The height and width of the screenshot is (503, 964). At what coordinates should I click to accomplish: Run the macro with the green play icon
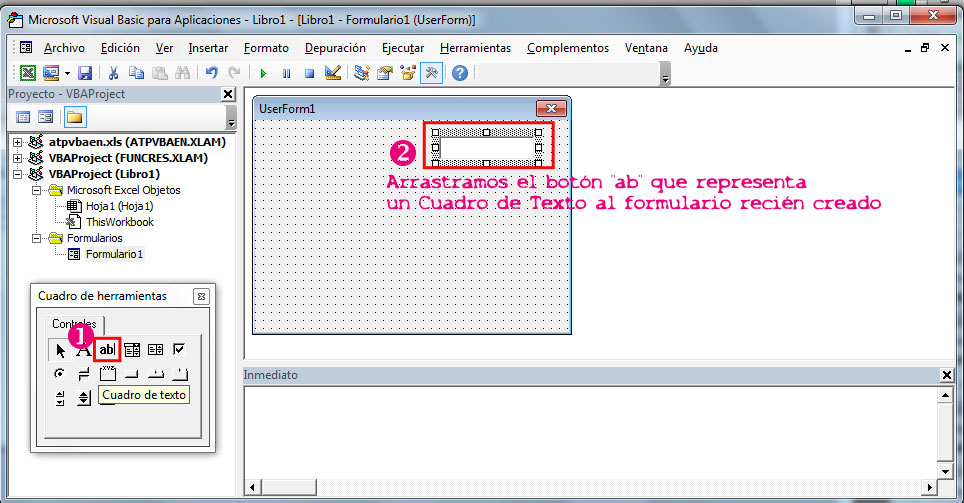pos(263,73)
